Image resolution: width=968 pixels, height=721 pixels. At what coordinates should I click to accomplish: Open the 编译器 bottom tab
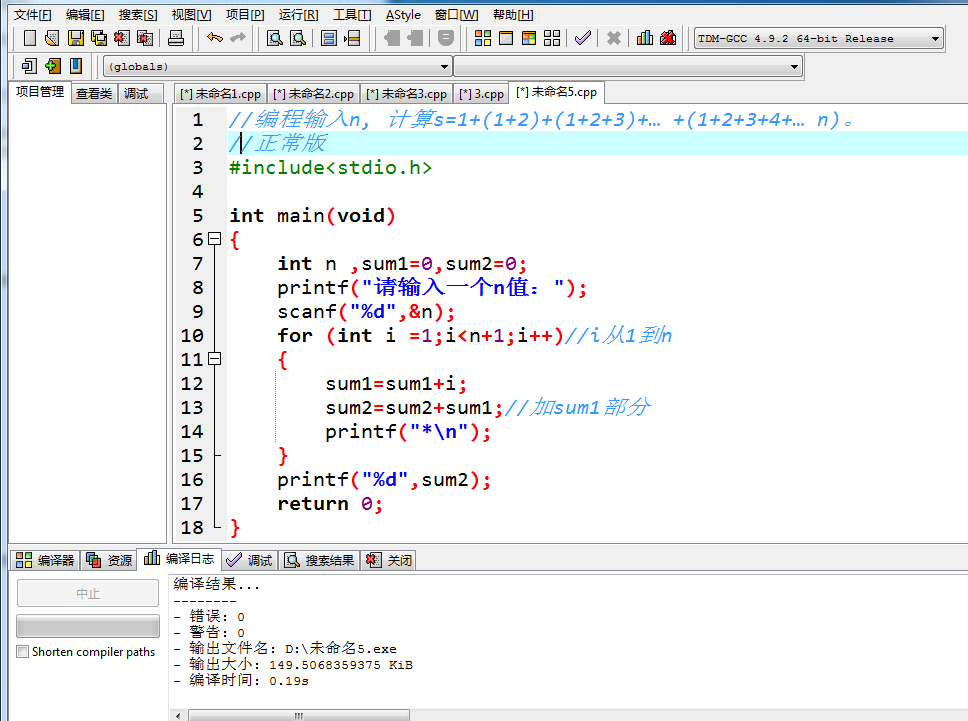pos(45,560)
